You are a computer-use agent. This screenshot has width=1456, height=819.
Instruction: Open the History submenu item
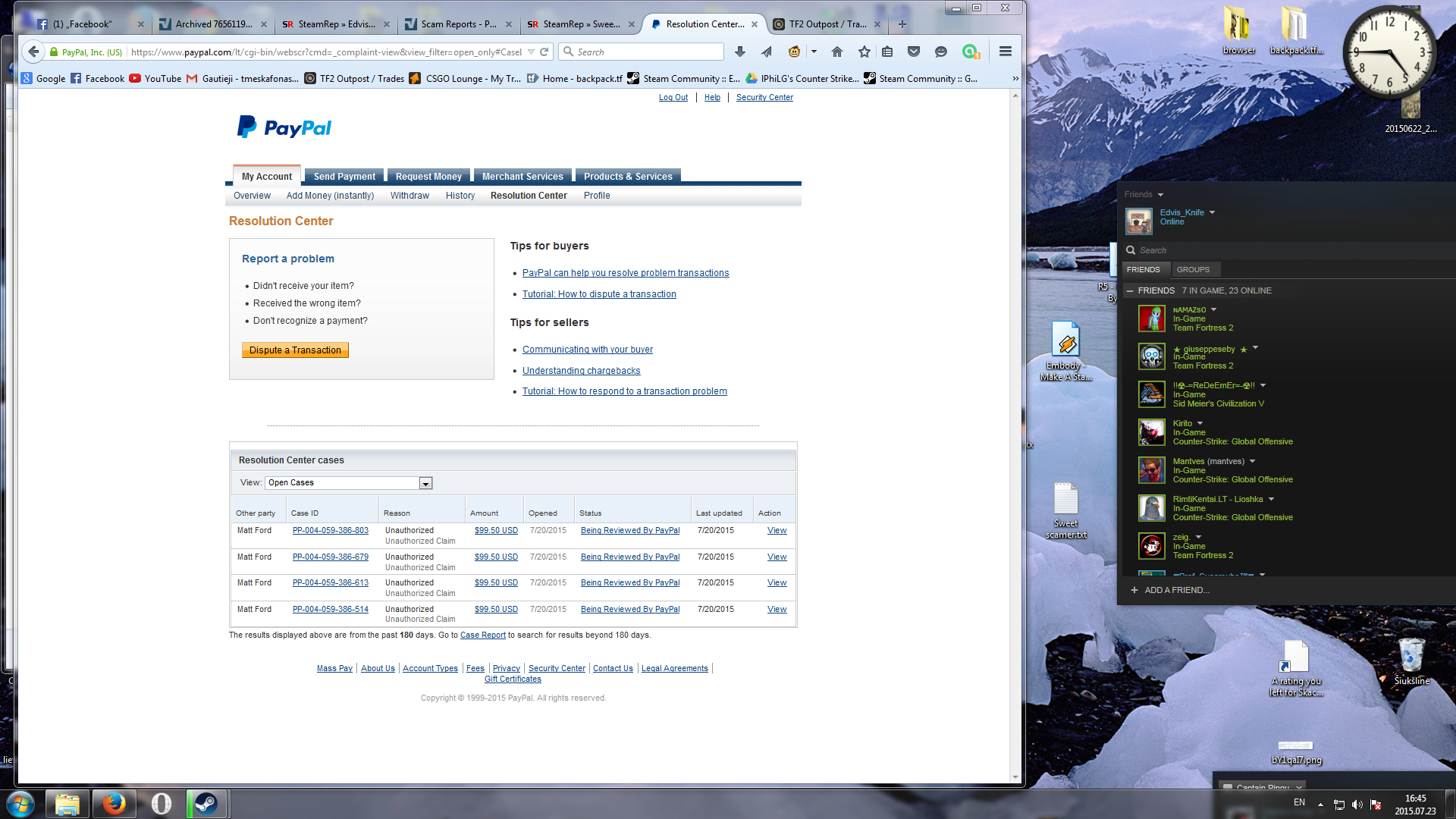click(x=460, y=196)
